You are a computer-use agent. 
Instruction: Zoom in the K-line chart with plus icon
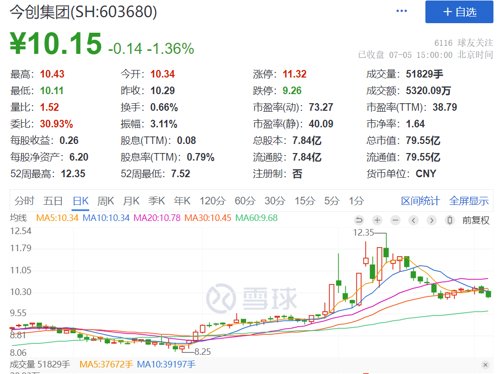(x=377, y=220)
